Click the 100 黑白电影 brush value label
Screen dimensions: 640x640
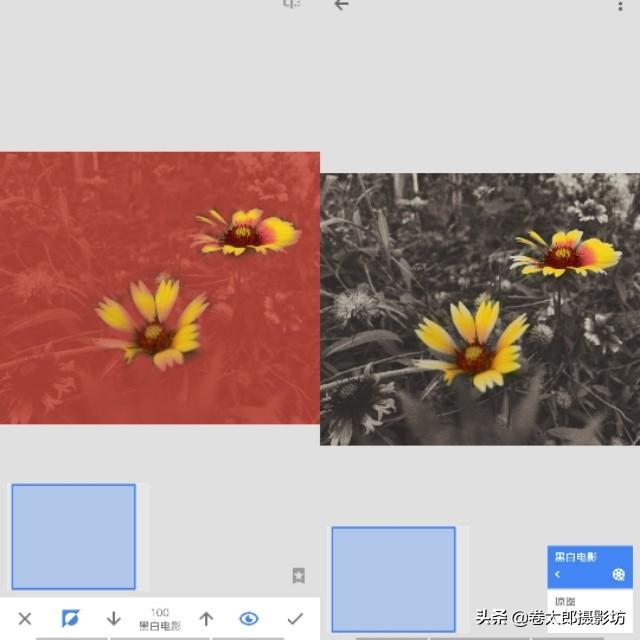(160, 619)
